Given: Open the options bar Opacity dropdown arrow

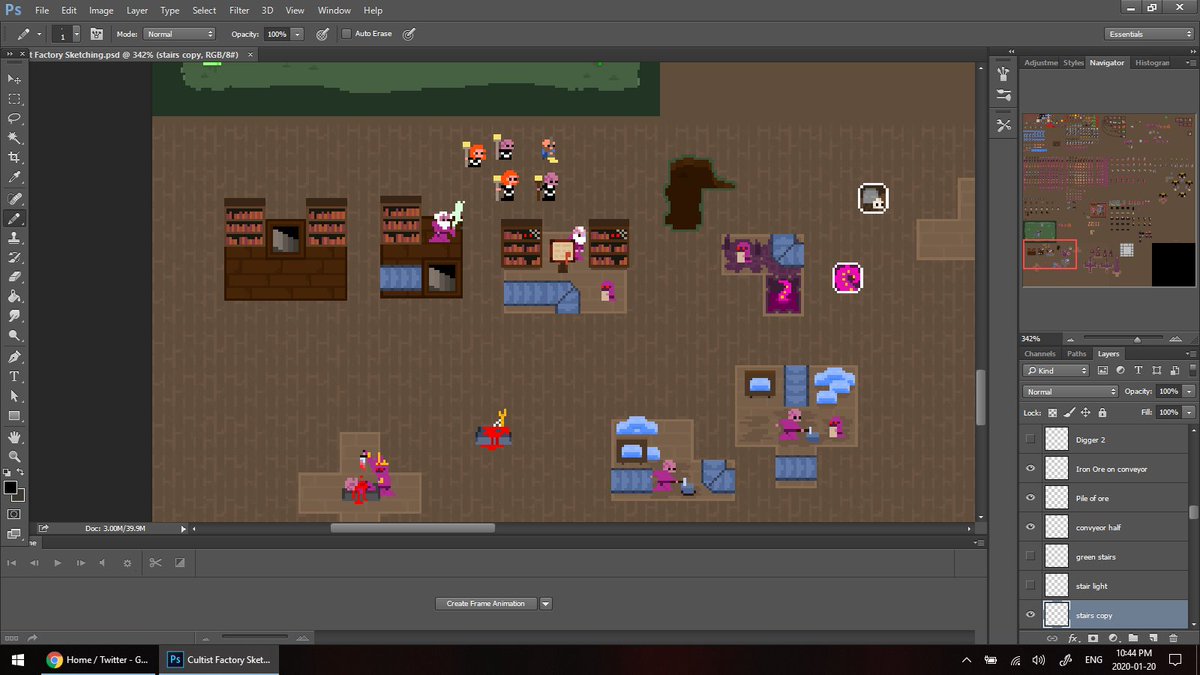Looking at the screenshot, I should [298, 34].
